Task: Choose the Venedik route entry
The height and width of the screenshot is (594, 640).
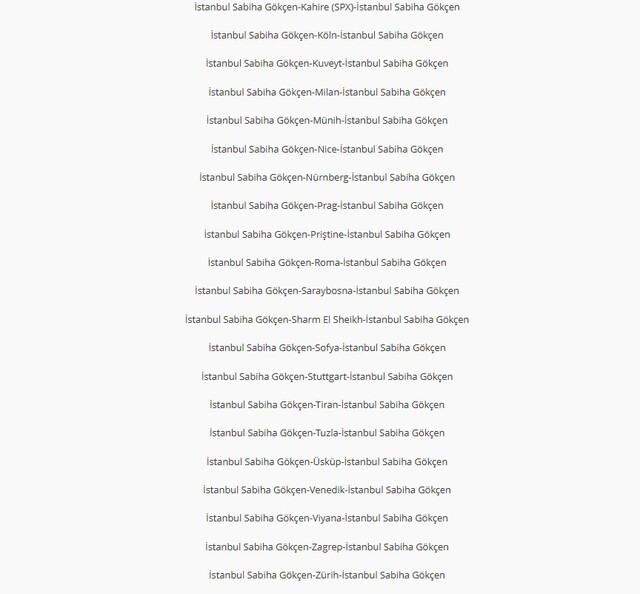Action: tap(327, 490)
